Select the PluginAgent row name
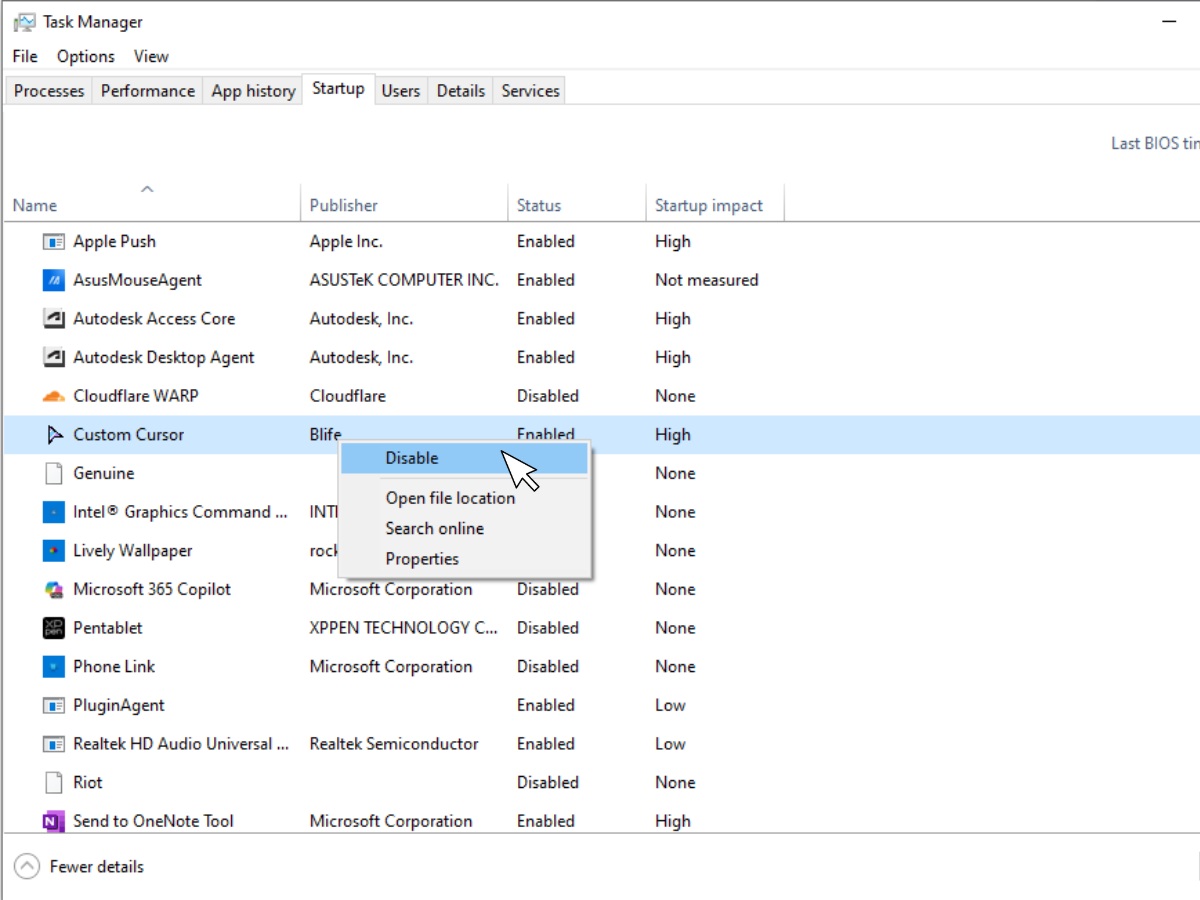Viewport: 1200px width, 900px height. 119,705
